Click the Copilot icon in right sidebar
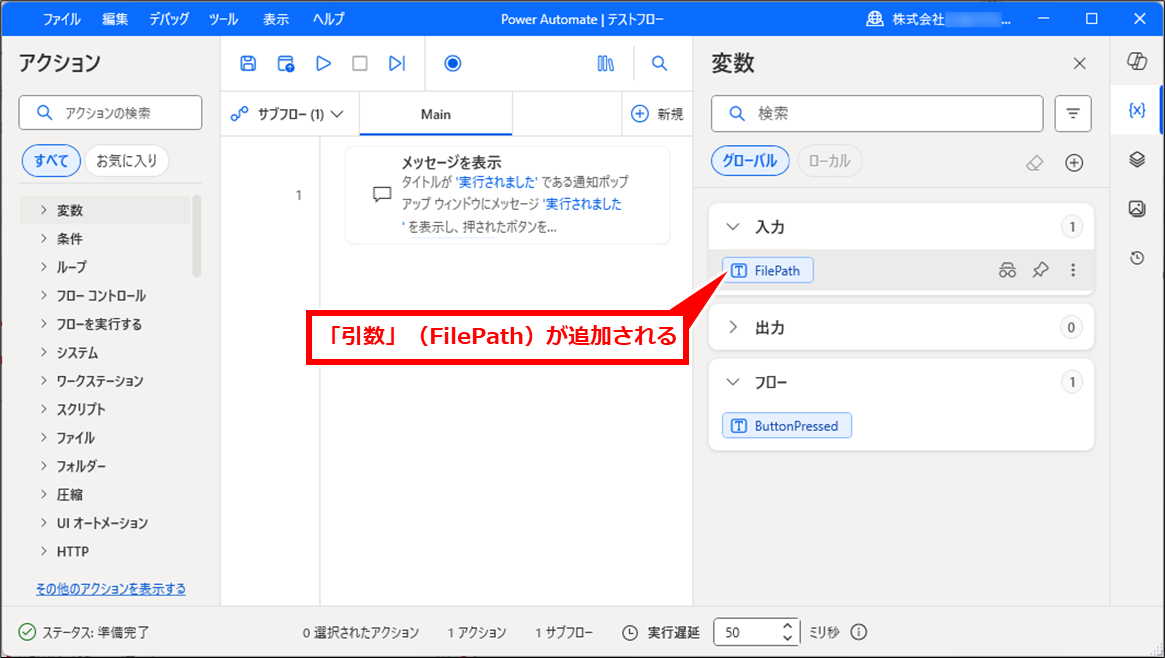 pos(1136,62)
